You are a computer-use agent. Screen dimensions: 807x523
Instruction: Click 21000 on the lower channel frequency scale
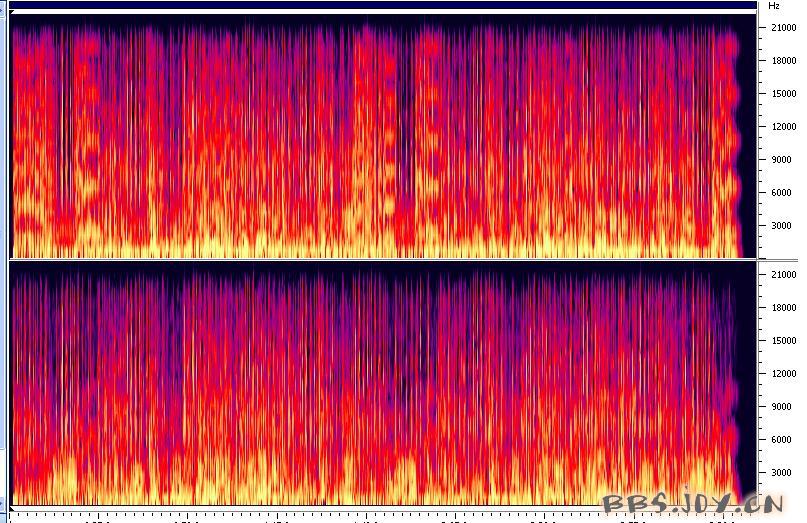(784, 275)
